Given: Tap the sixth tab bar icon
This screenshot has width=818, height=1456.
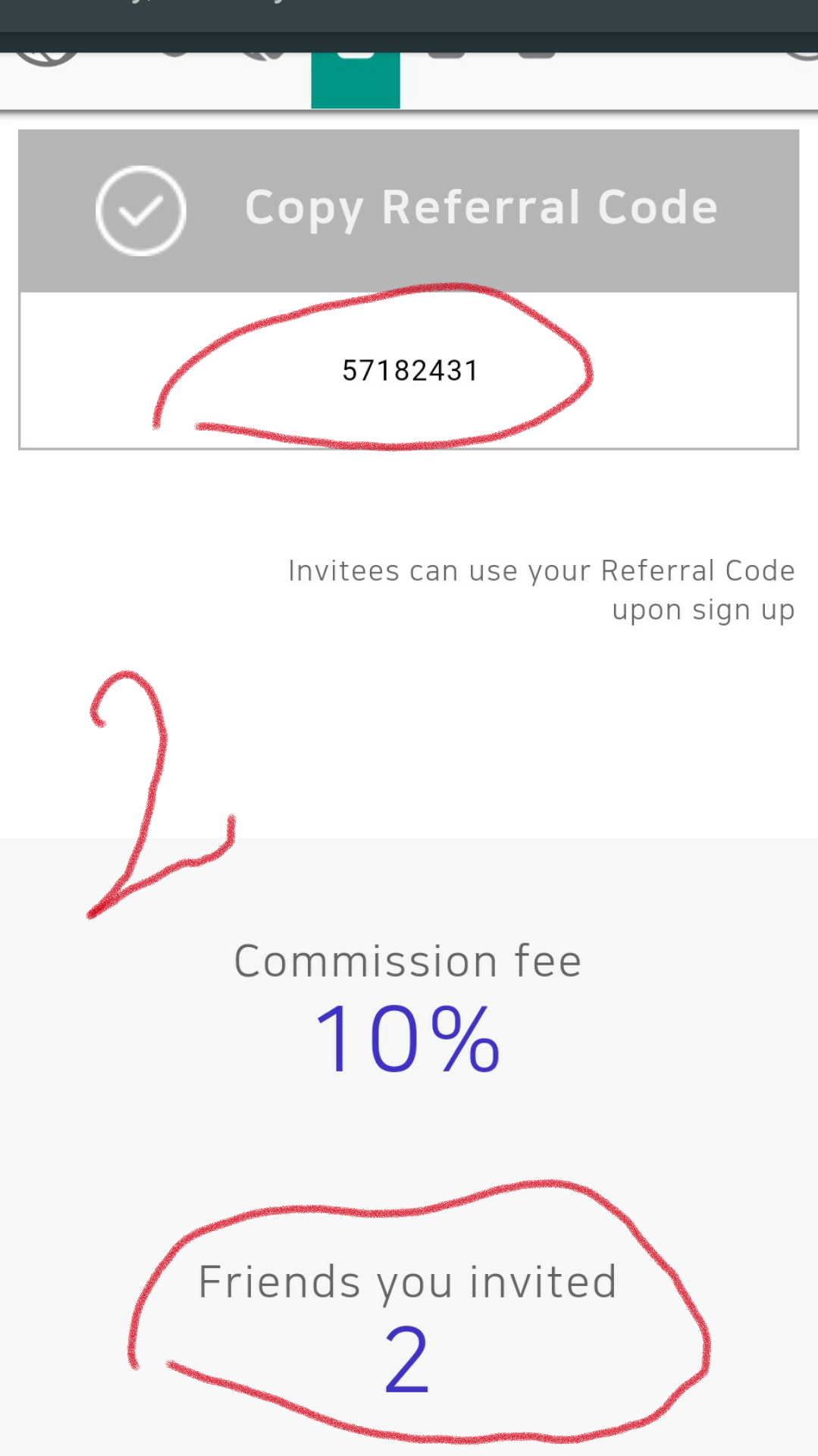Looking at the screenshot, I should (537, 55).
